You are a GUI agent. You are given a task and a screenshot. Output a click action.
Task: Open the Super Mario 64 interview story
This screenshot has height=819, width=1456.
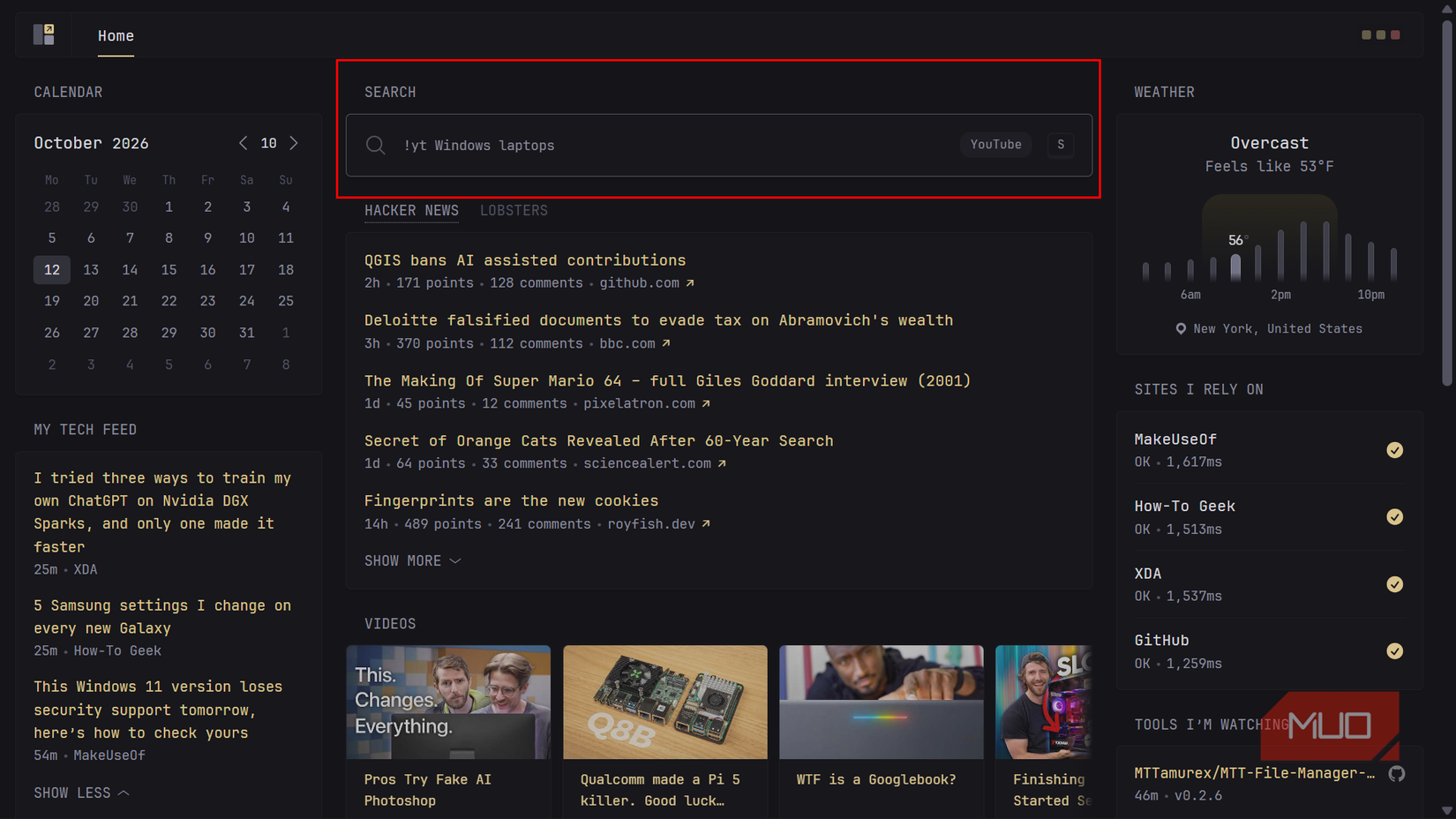pyautogui.click(x=668, y=380)
